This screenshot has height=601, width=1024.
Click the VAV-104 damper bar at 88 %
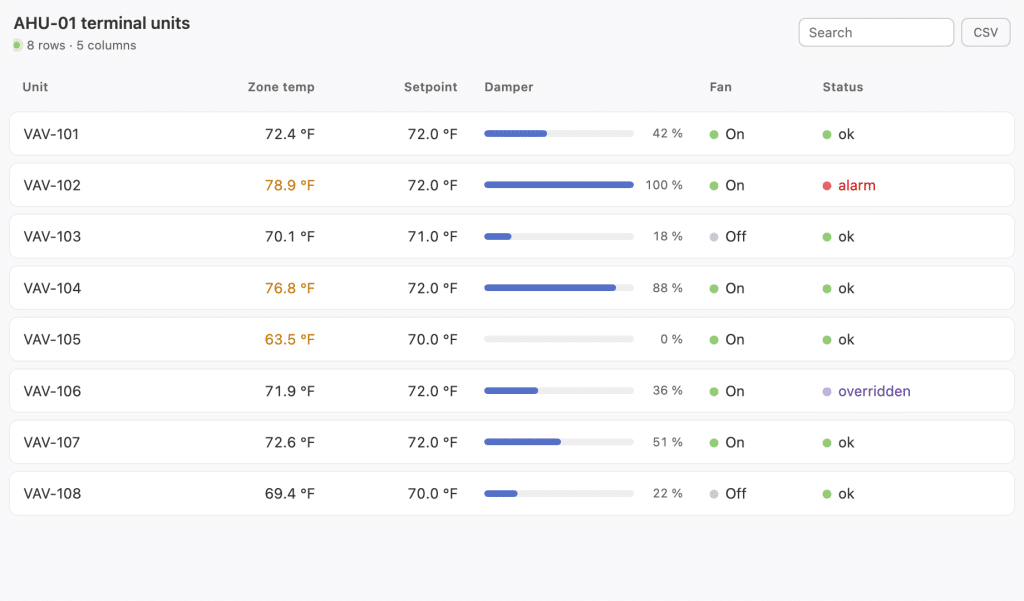[559, 288]
